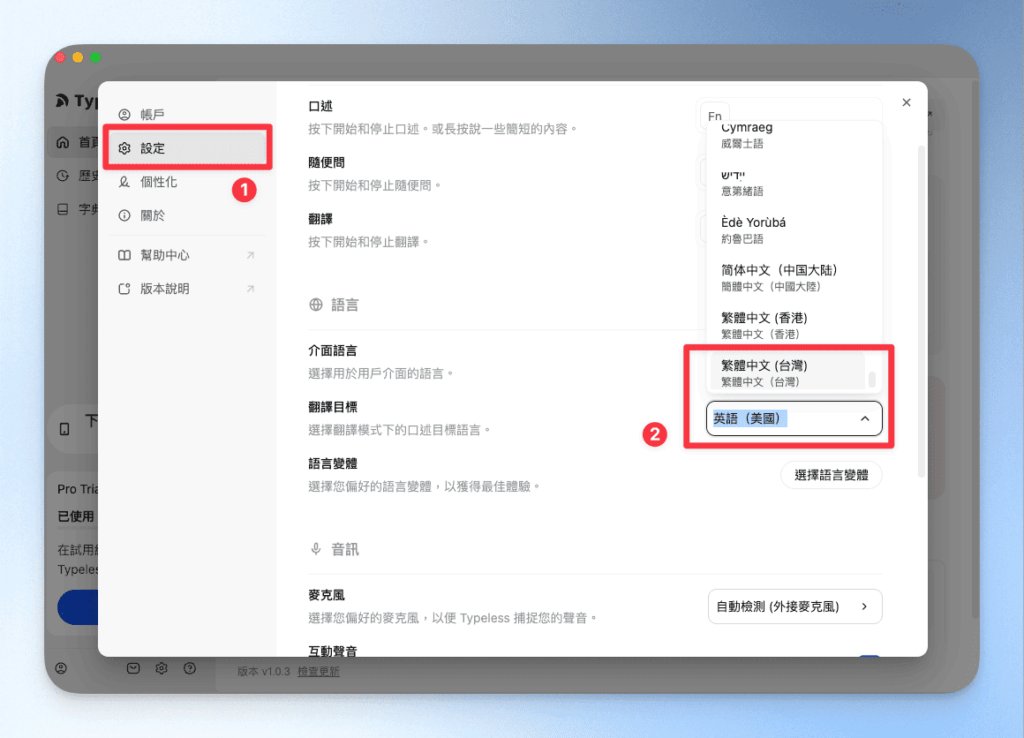This screenshot has height=738, width=1024.
Task: Click the 幫助中心 book icon
Action: click(x=126, y=254)
